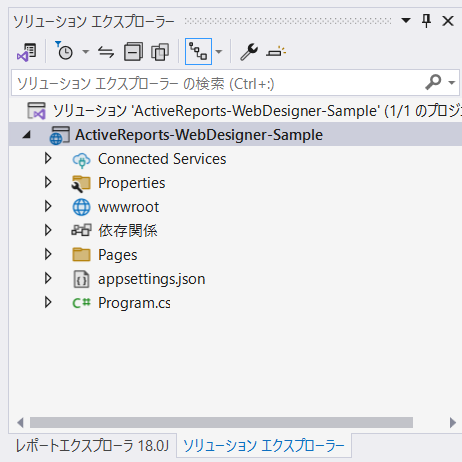Click the Properties folder wrench icon
Image resolution: width=462 pixels, height=462 pixels.
(x=81, y=184)
